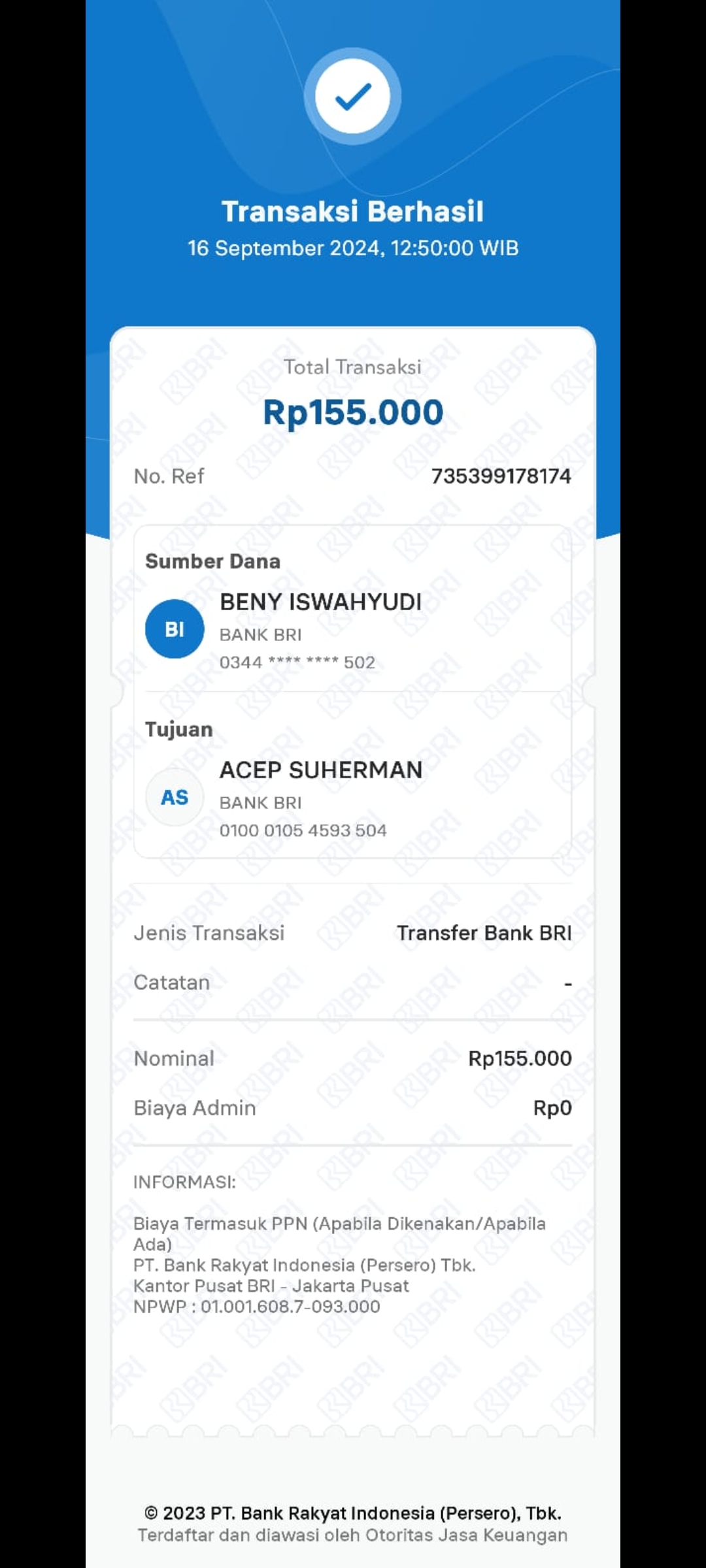
Task: Select the Transaksi Berhasil heading
Action: [x=353, y=212]
